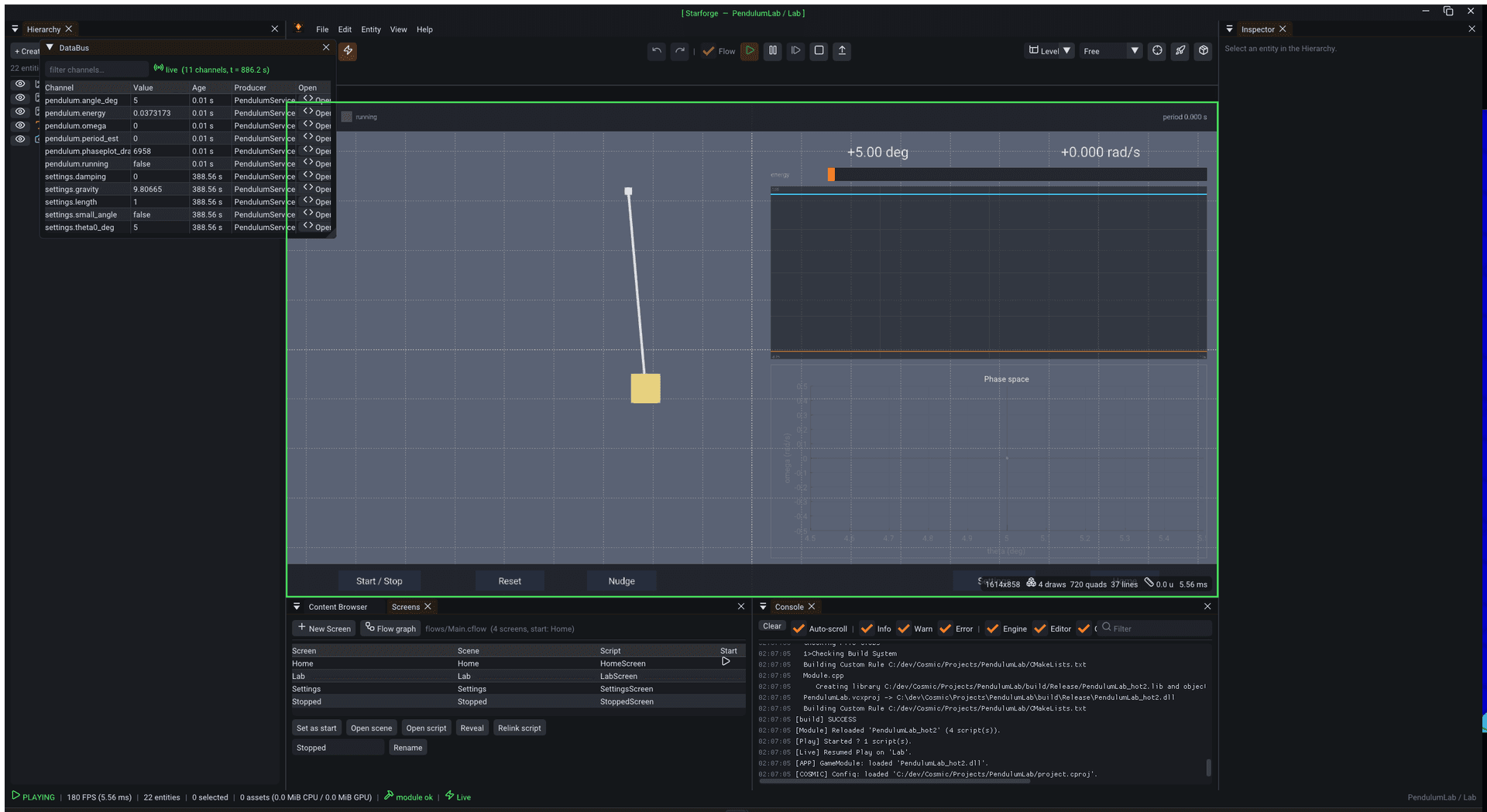Click the energy bar in viewport
The height and width of the screenshot is (812, 1487).
click(1017, 175)
